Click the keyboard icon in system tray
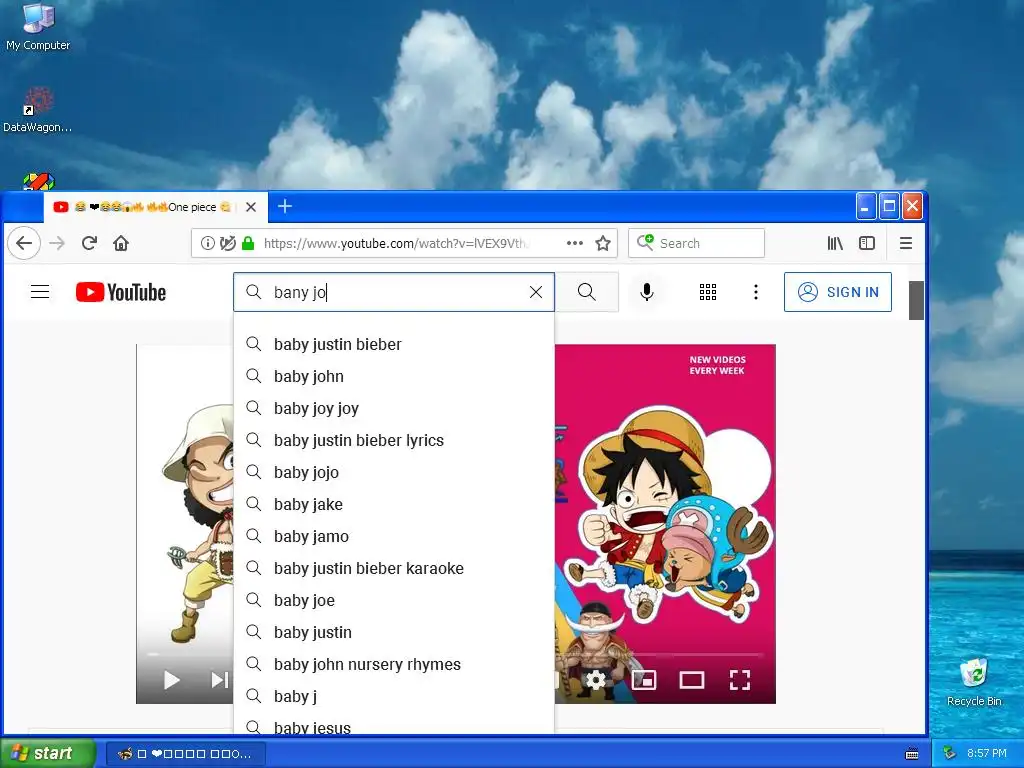The height and width of the screenshot is (768, 1024). [912, 754]
